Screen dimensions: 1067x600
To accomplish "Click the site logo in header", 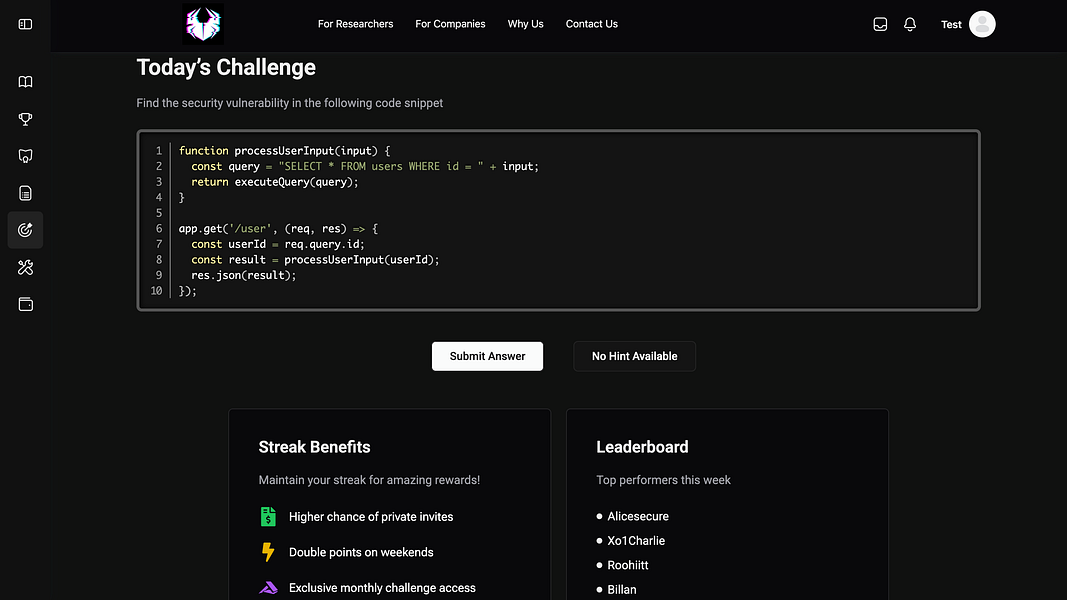I will [203, 24].
